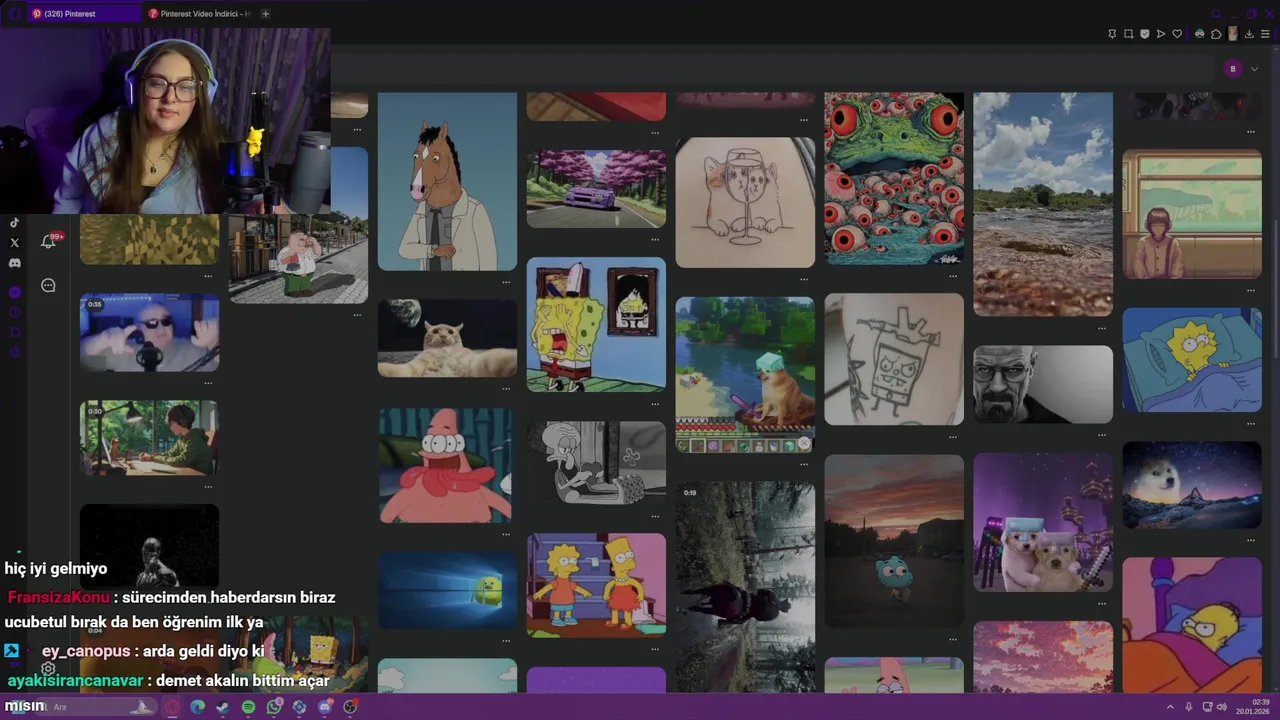This screenshot has width=1280, height=720.
Task: Open Pinterest notifications bell with 99+ badge
Action: pos(48,241)
